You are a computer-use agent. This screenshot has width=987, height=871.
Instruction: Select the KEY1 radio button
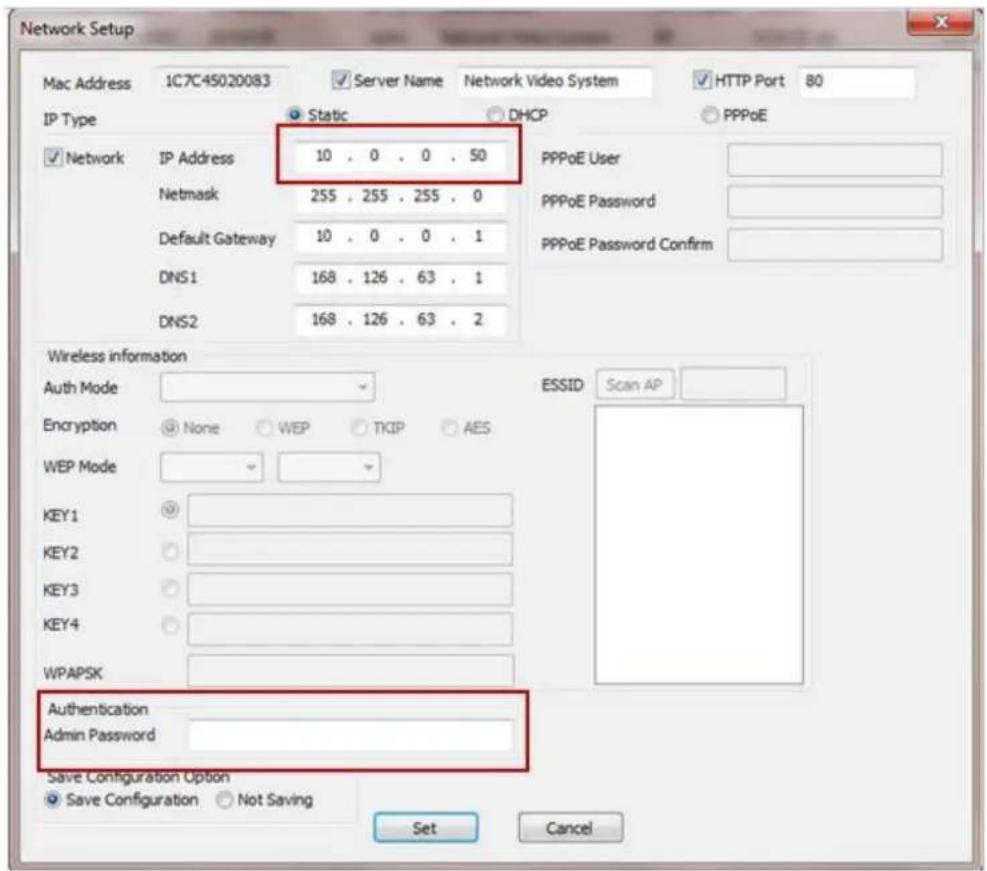pyautogui.click(x=170, y=509)
